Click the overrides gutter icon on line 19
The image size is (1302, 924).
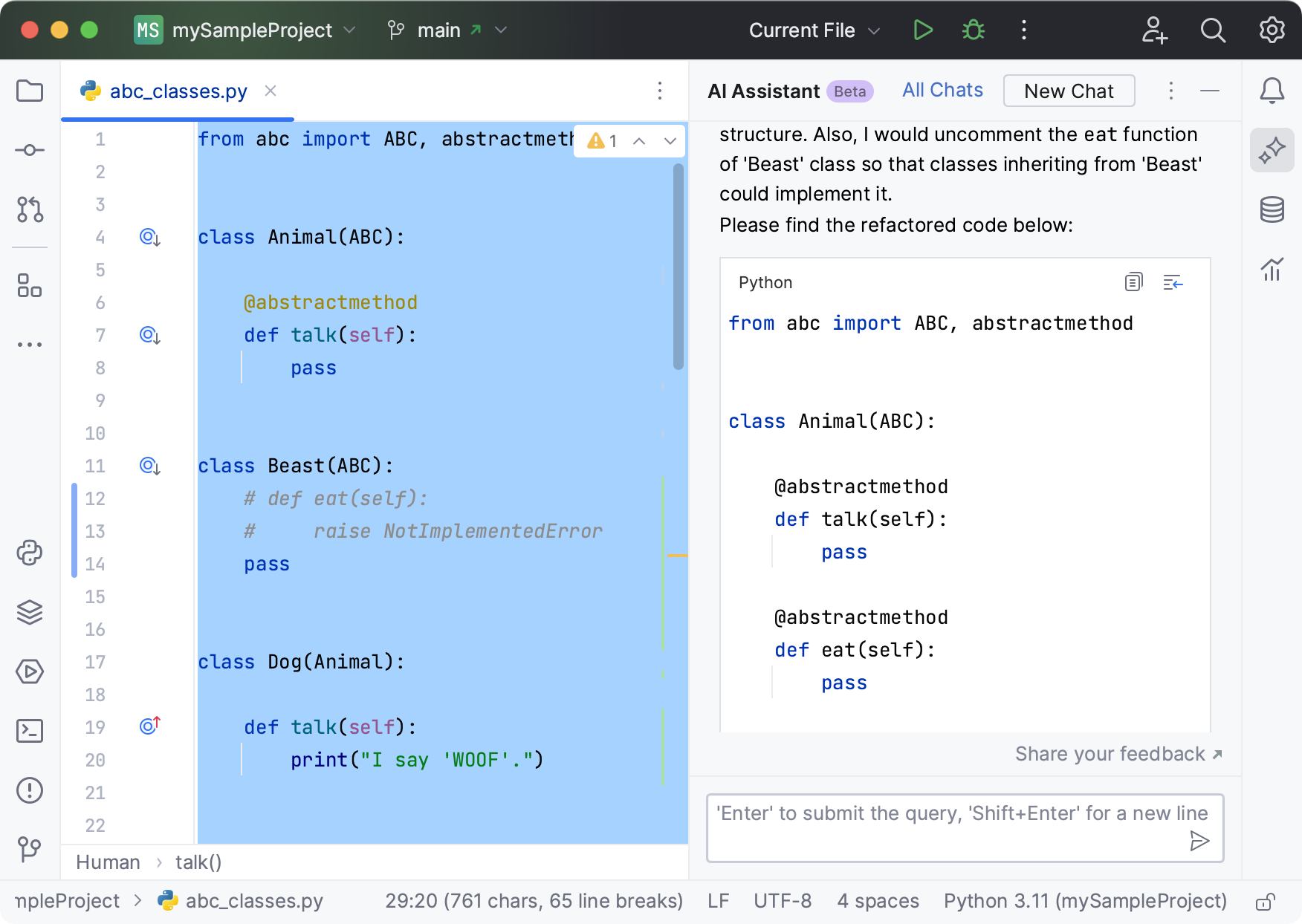pos(150,726)
